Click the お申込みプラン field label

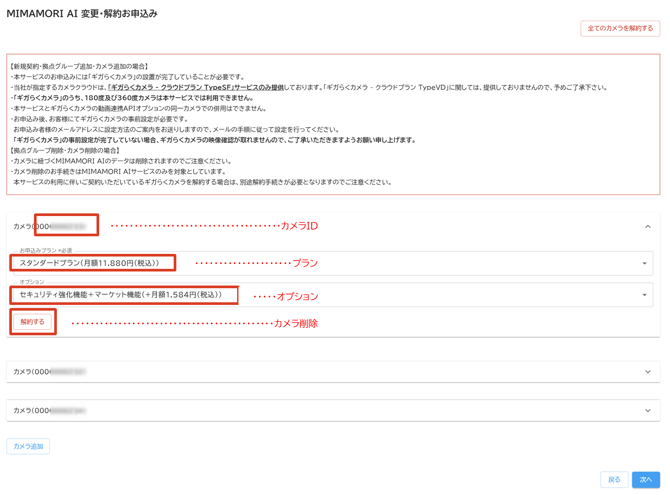[x=45, y=250]
